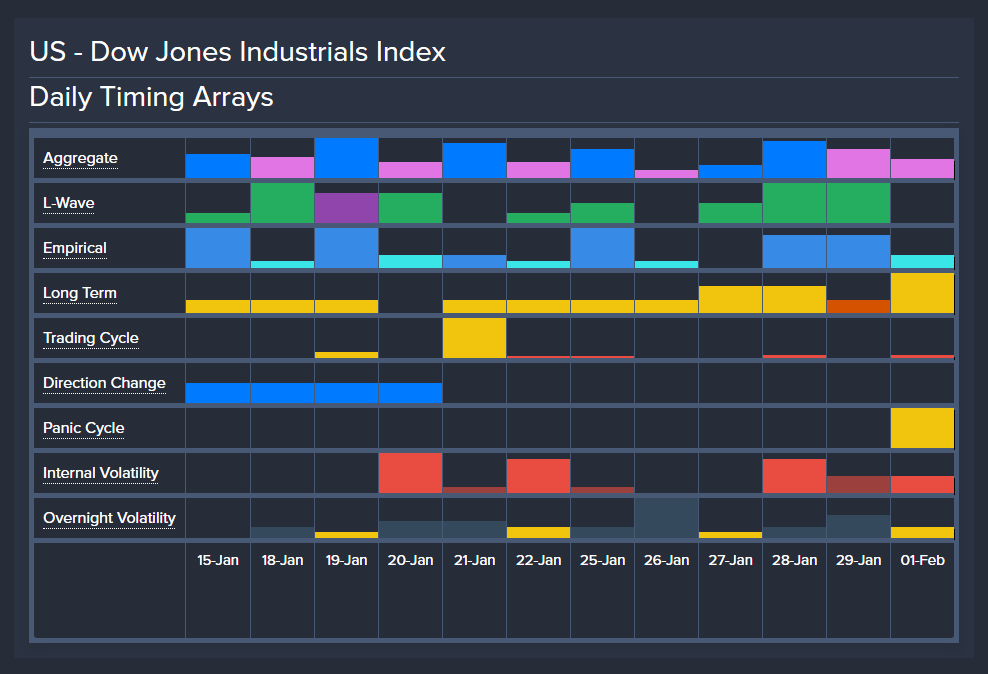Click the Empirical row label
Viewport: 988px width, 674px height.
[75, 248]
